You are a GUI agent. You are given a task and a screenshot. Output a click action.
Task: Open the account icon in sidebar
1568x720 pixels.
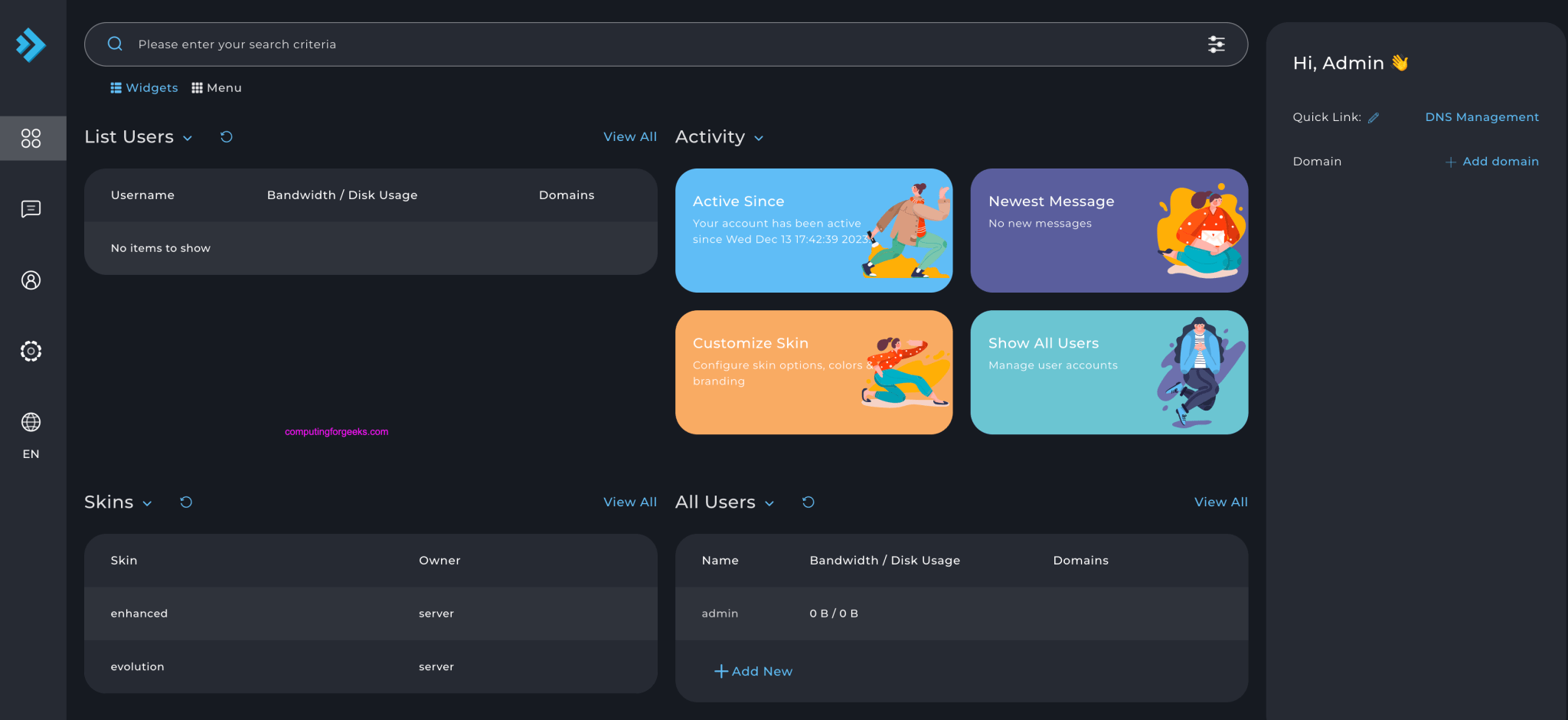click(31, 280)
